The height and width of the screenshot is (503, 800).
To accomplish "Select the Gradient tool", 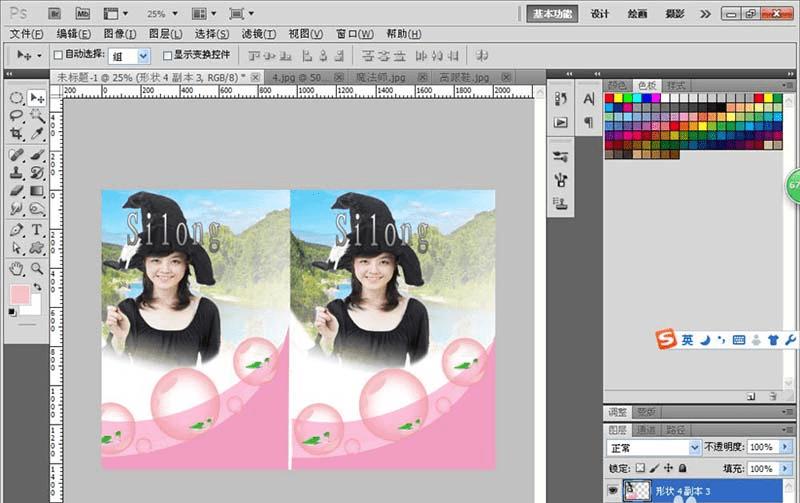I will (37, 191).
